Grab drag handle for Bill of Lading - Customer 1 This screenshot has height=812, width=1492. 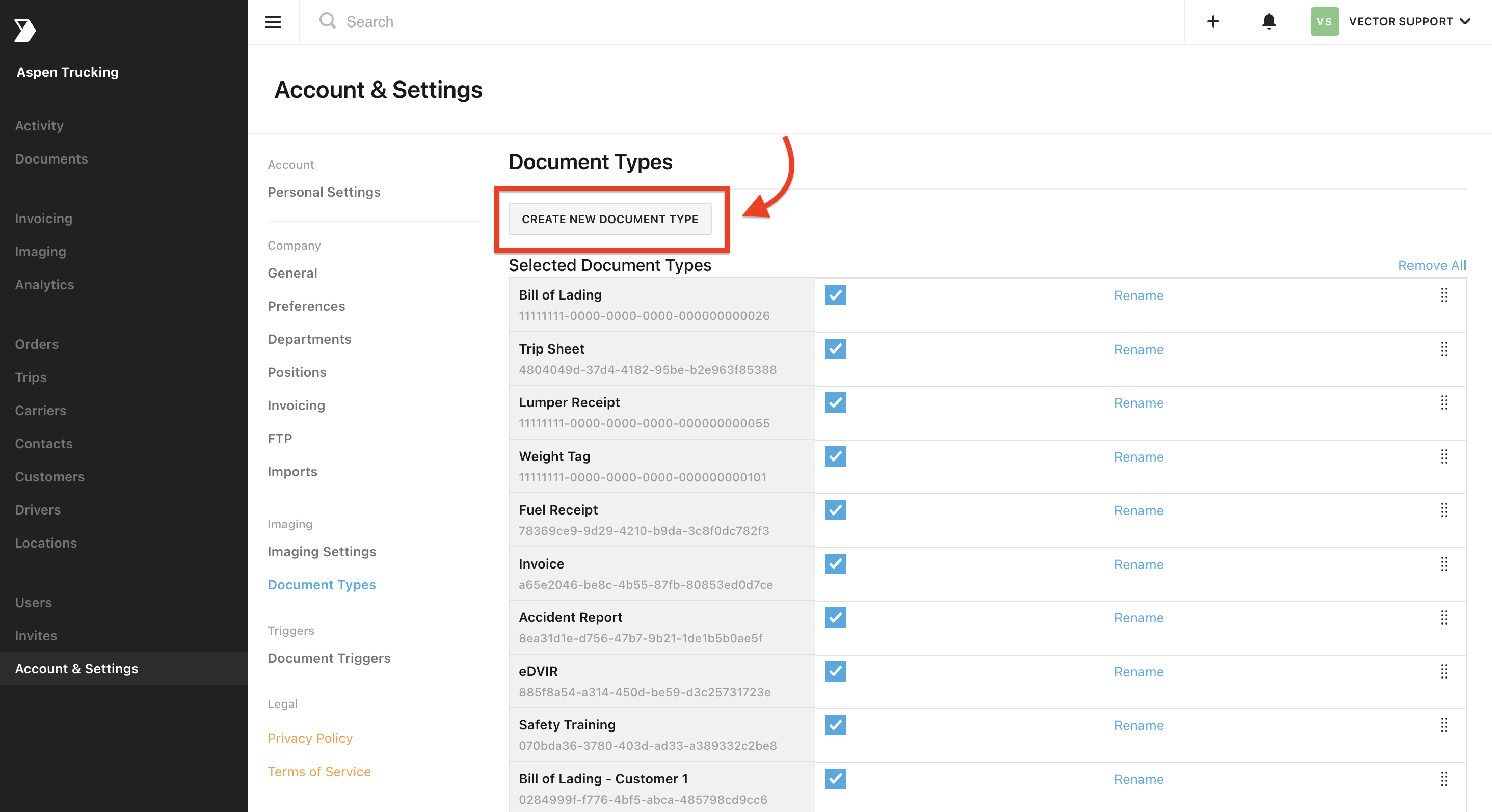click(1444, 779)
